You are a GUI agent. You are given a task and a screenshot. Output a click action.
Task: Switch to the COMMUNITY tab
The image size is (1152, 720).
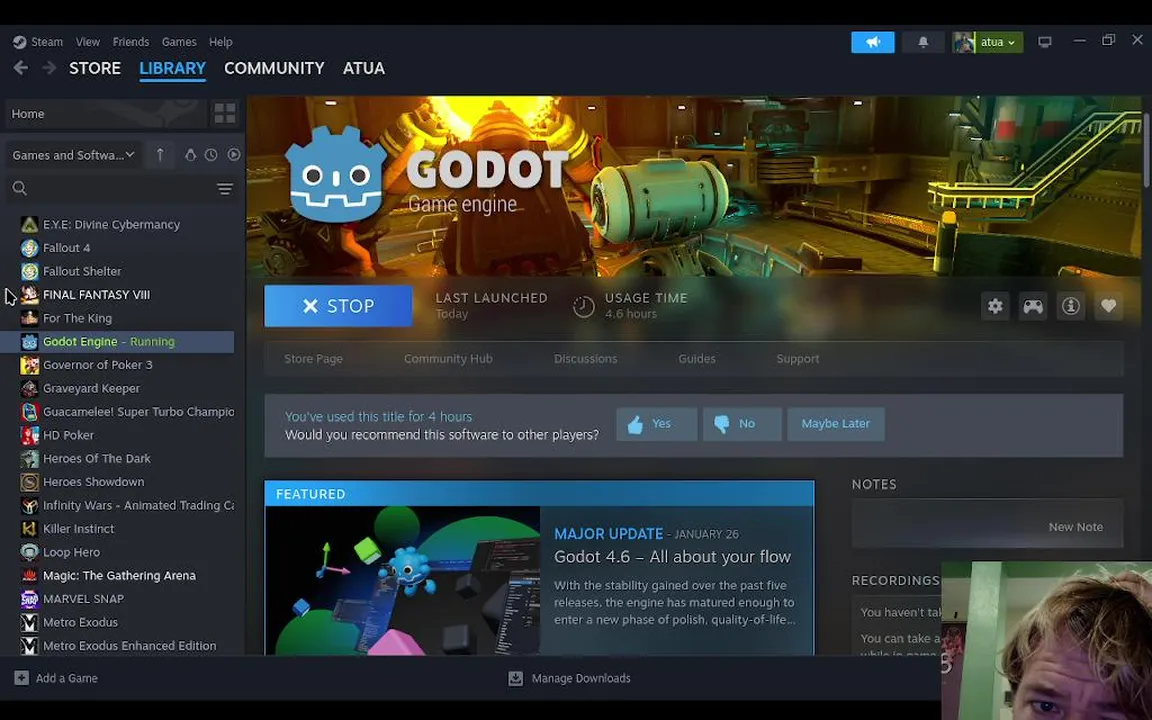274,68
